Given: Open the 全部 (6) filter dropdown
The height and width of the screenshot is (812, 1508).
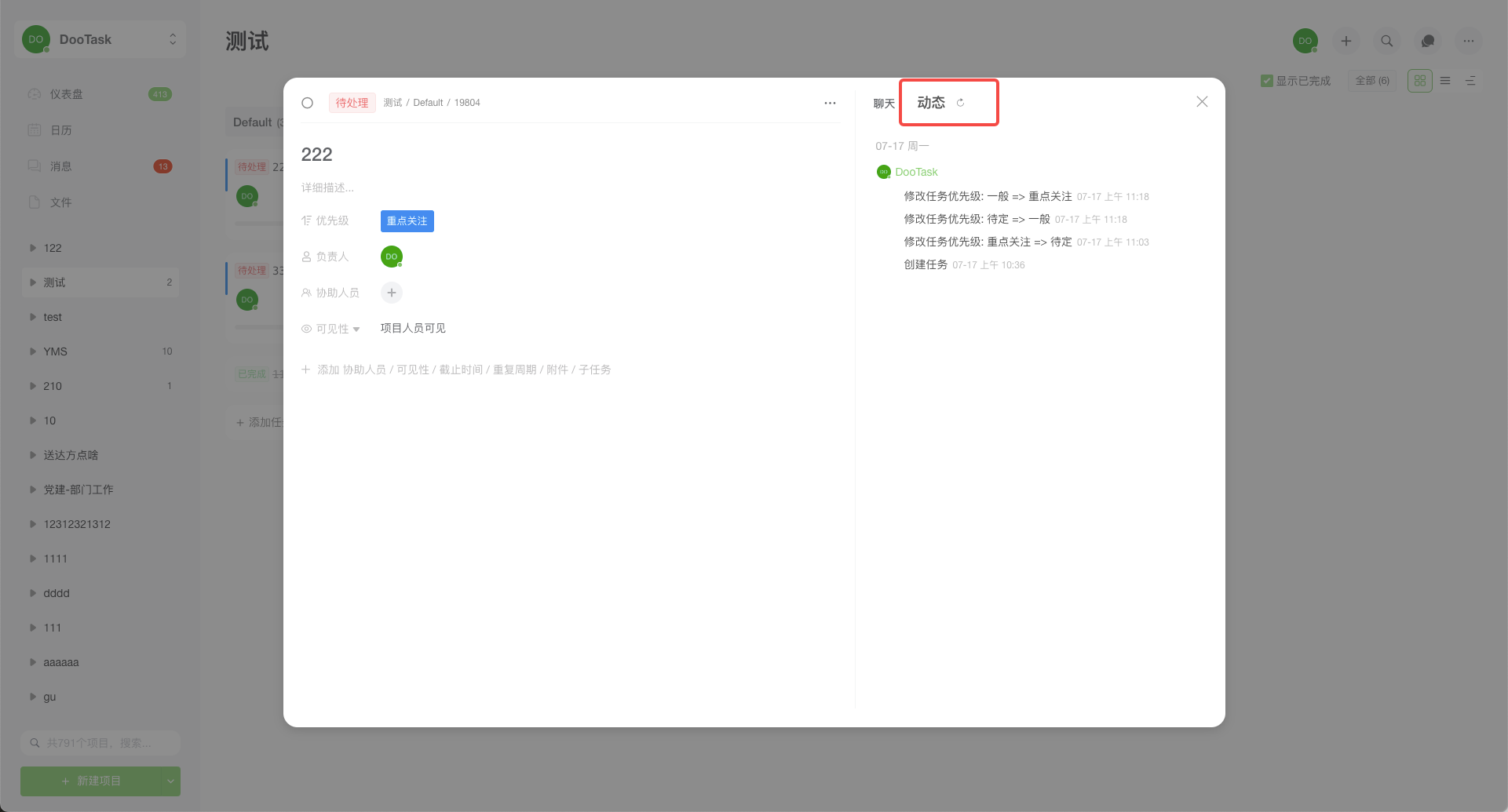Looking at the screenshot, I should pyautogui.click(x=1371, y=80).
